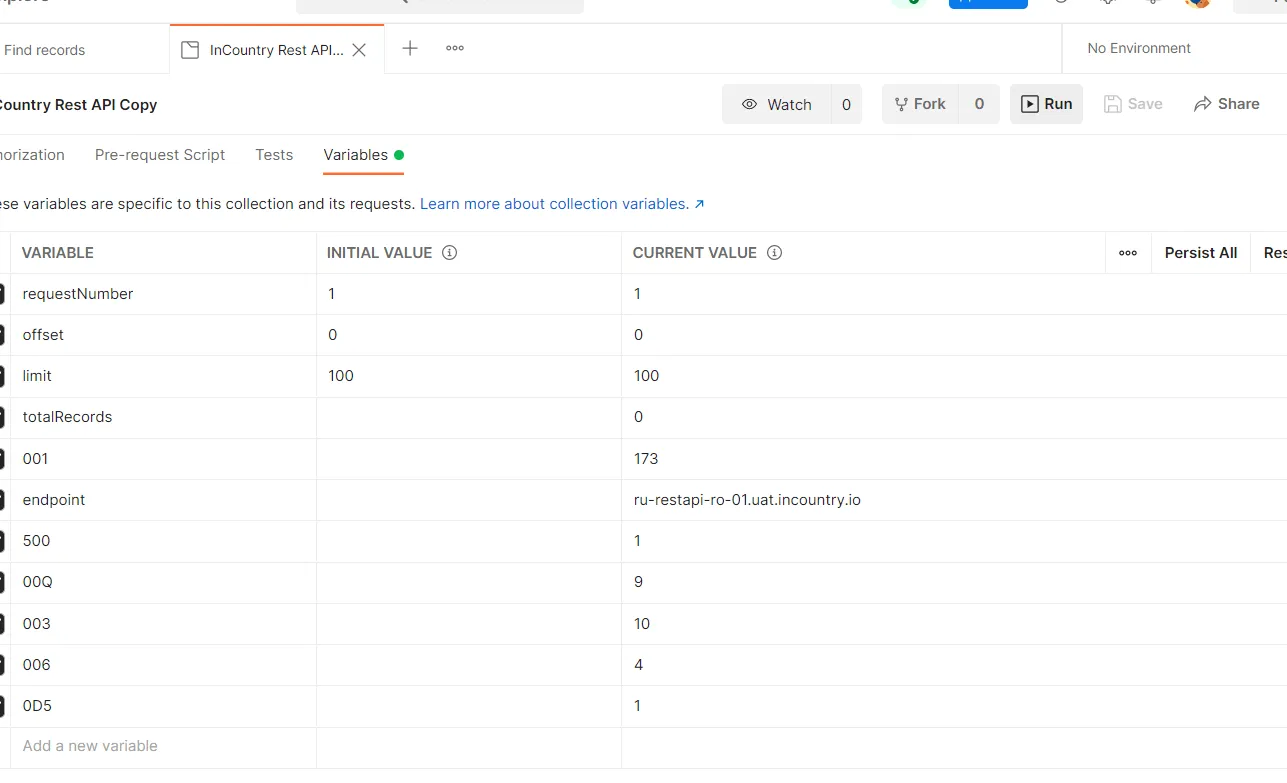This screenshot has height=783, width=1287.
Task: Fork the collection
Action: [919, 104]
